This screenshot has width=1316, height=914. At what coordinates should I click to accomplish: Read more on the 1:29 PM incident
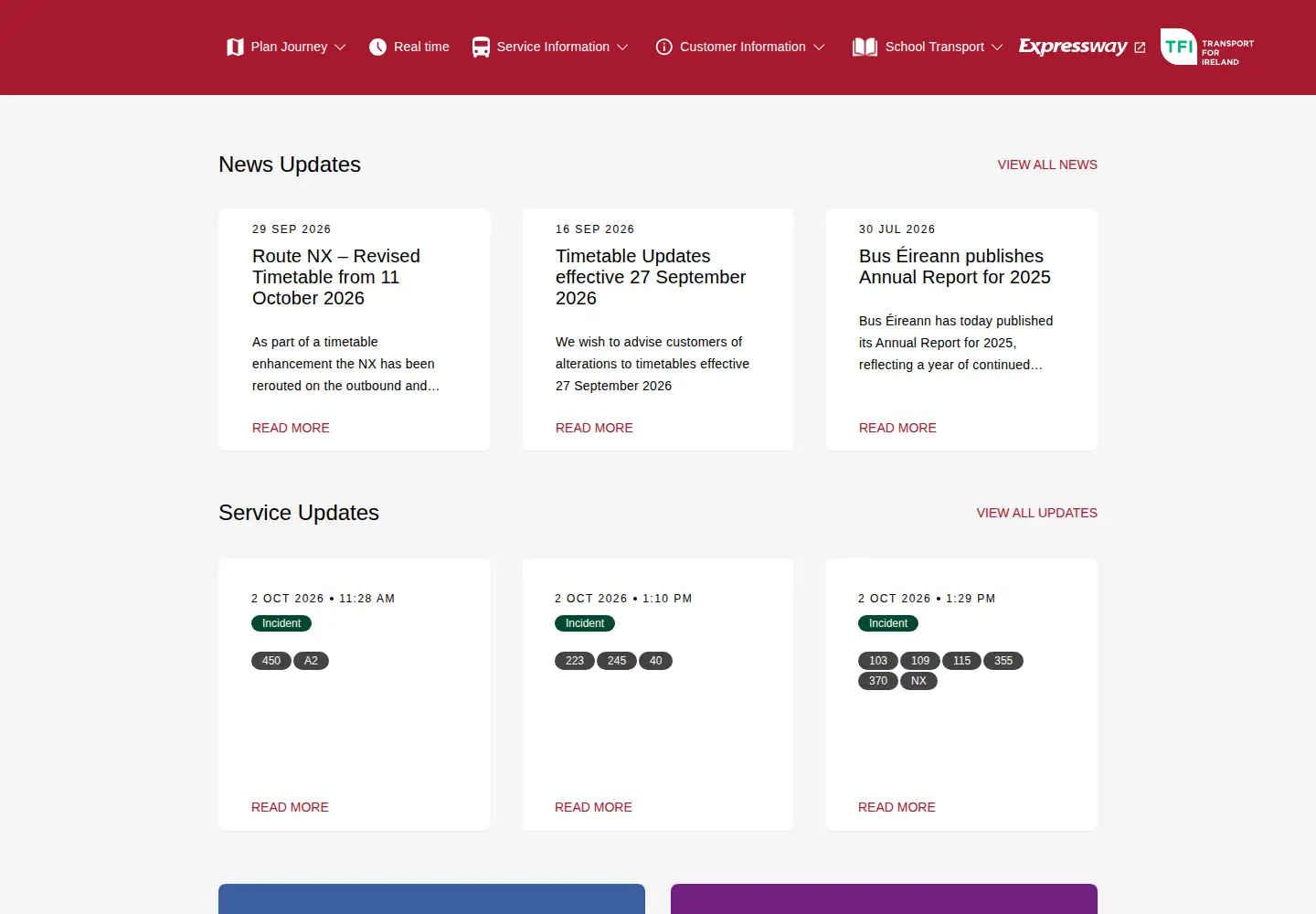(x=897, y=807)
